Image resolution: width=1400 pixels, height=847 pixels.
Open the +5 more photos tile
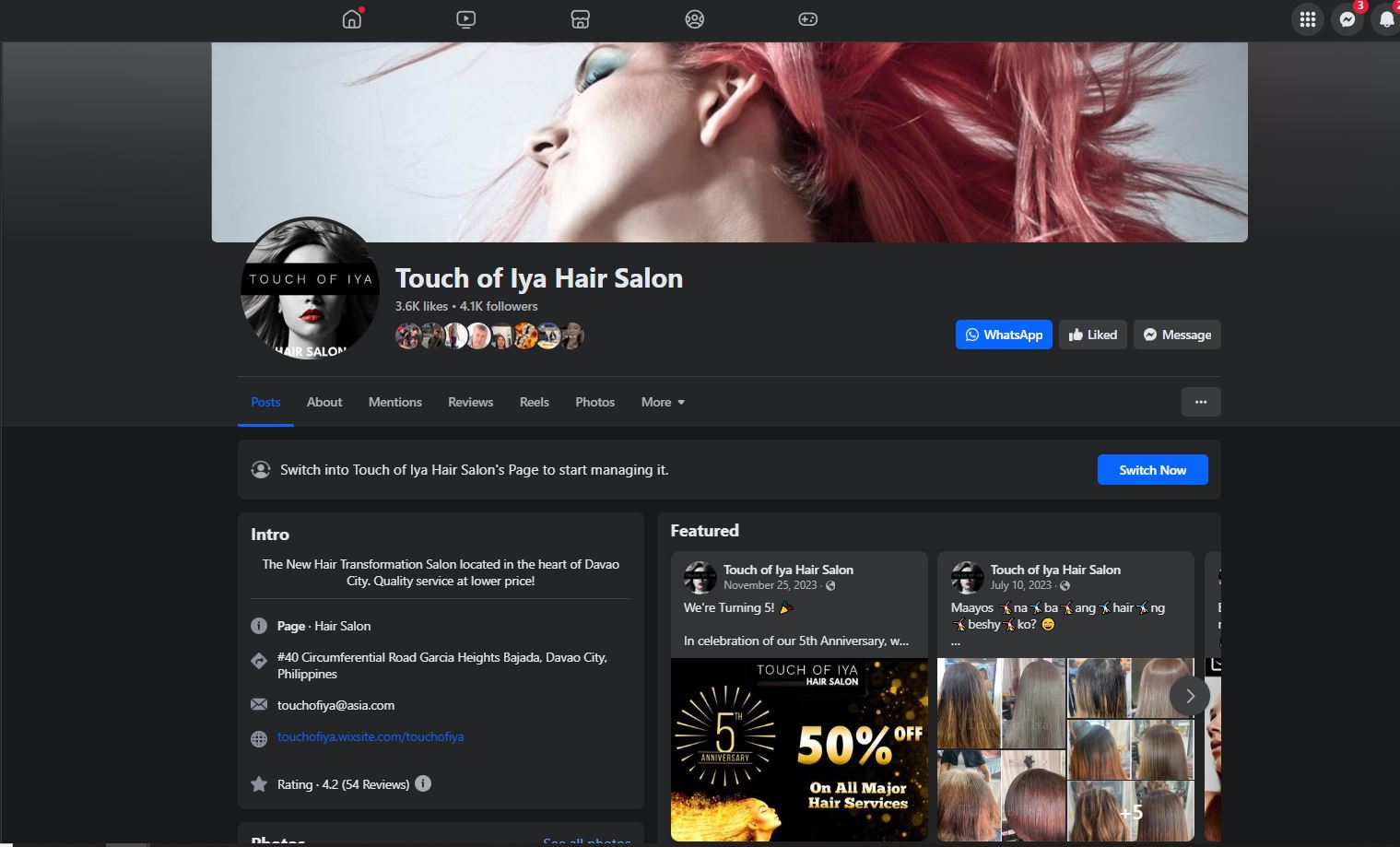(1131, 812)
